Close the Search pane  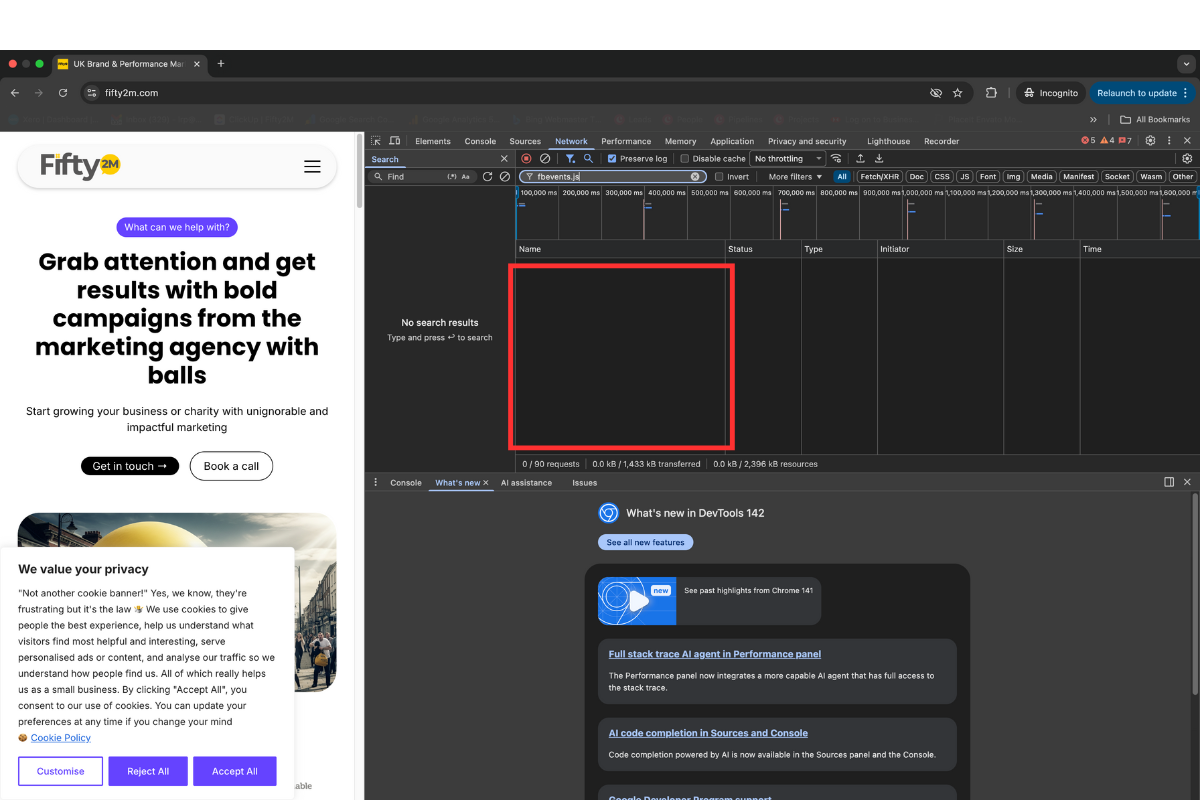[x=504, y=158]
